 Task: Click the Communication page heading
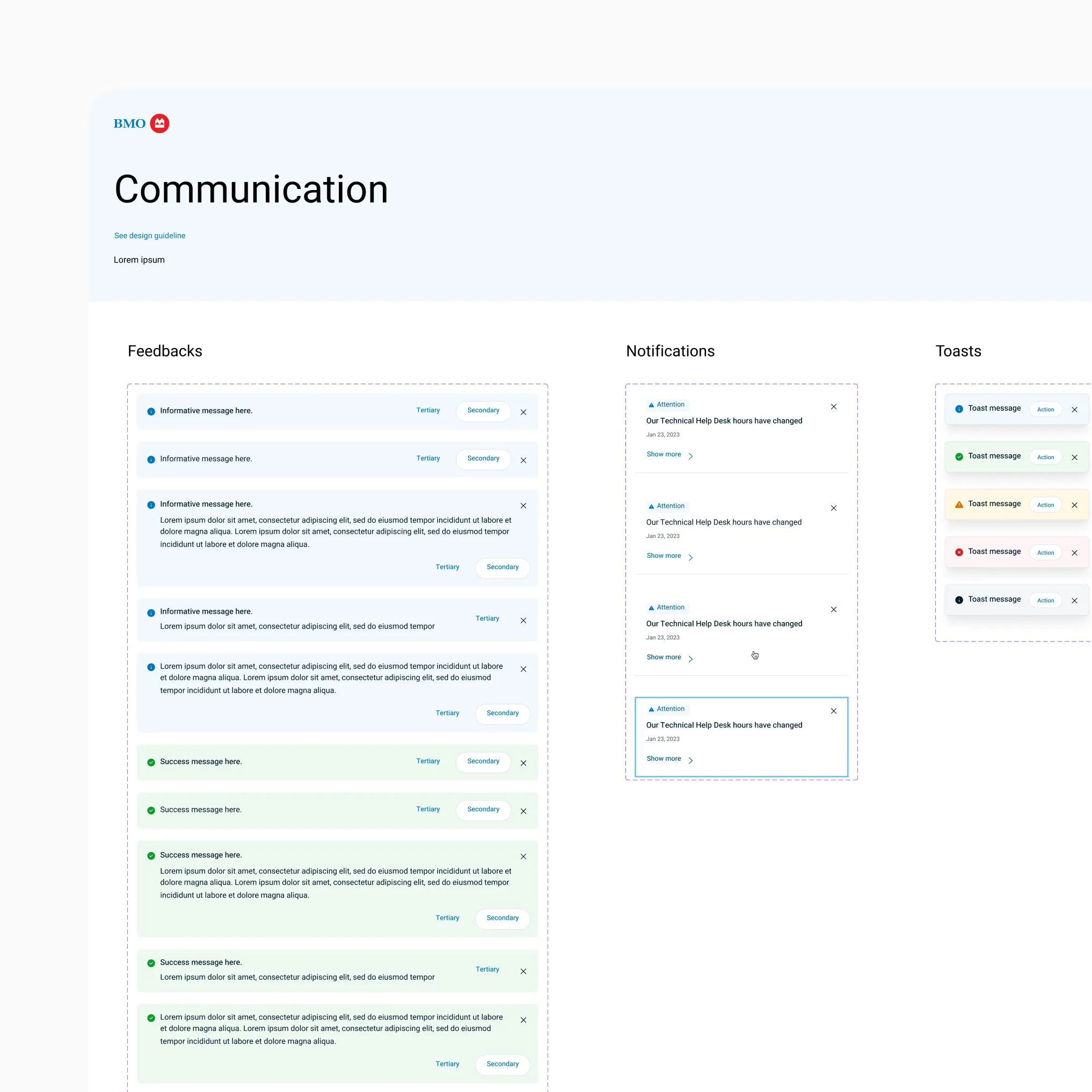(251, 190)
